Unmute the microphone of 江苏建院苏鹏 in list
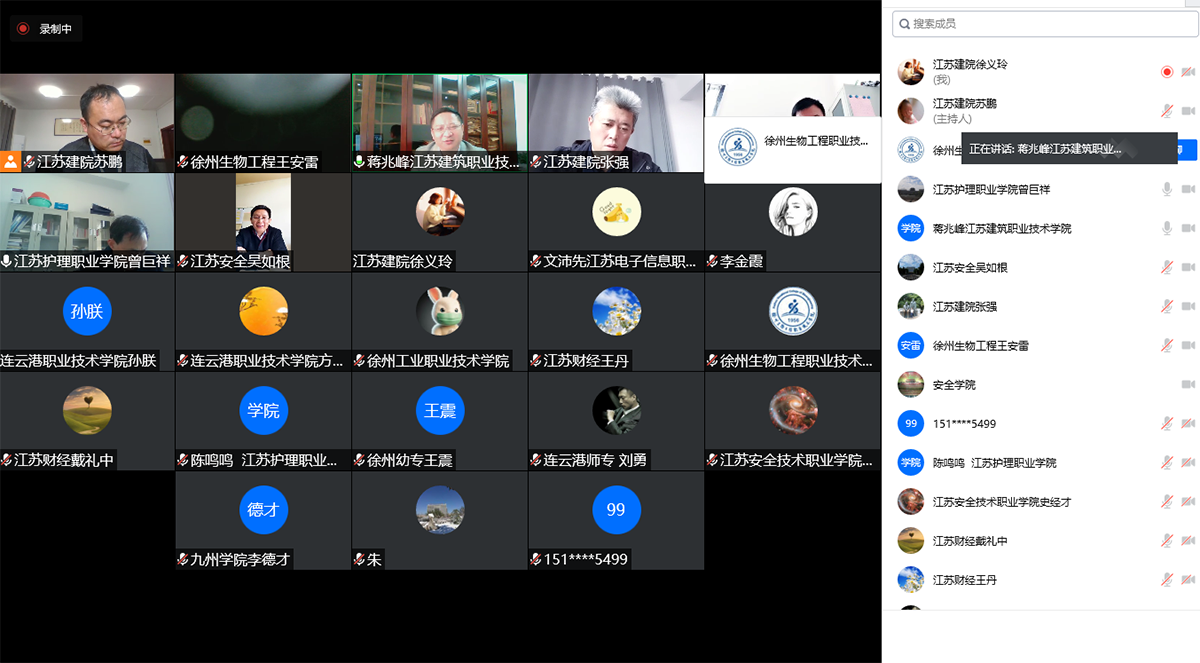This screenshot has height=663, width=1200. 1166,111
